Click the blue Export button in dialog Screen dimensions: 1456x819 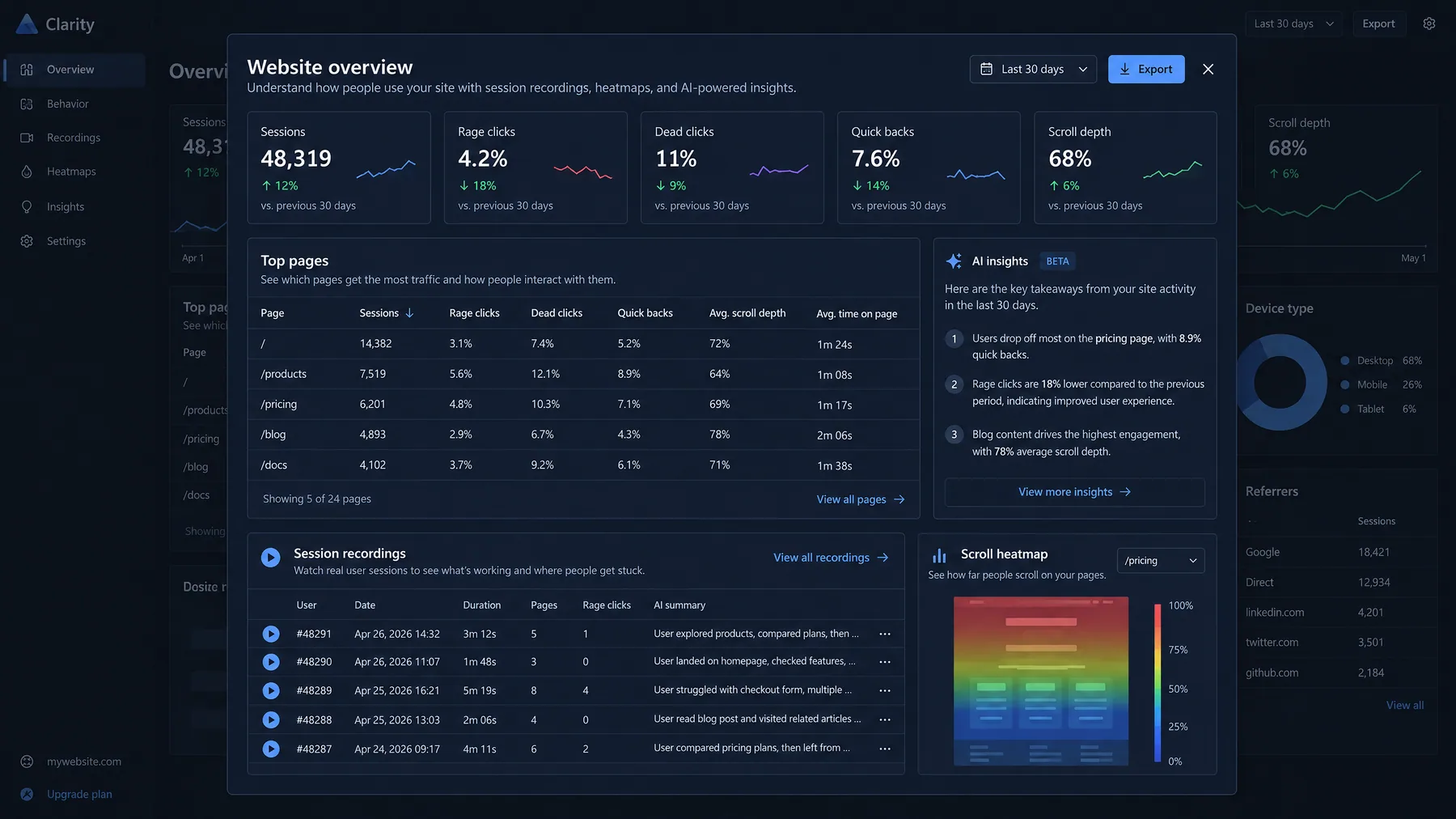coord(1146,70)
